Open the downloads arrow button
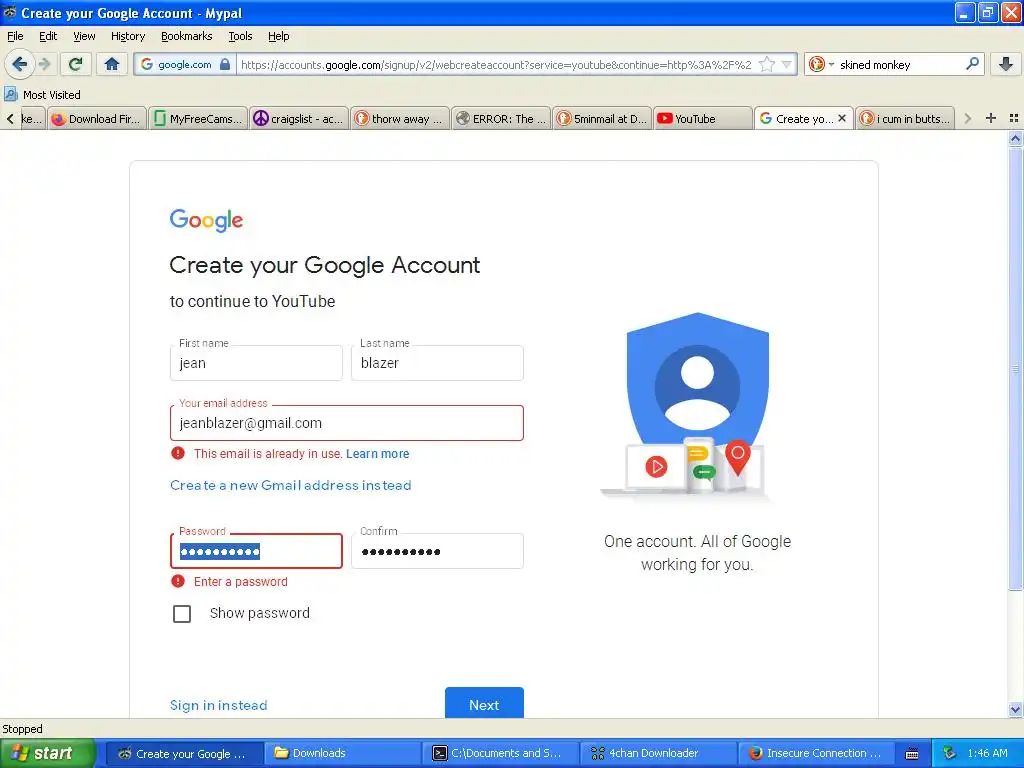 (1006, 64)
